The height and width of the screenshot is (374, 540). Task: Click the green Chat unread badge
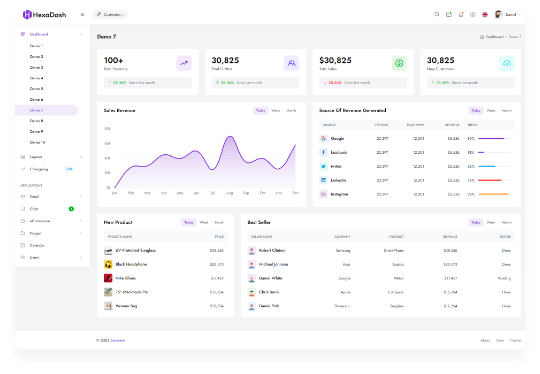point(71,209)
